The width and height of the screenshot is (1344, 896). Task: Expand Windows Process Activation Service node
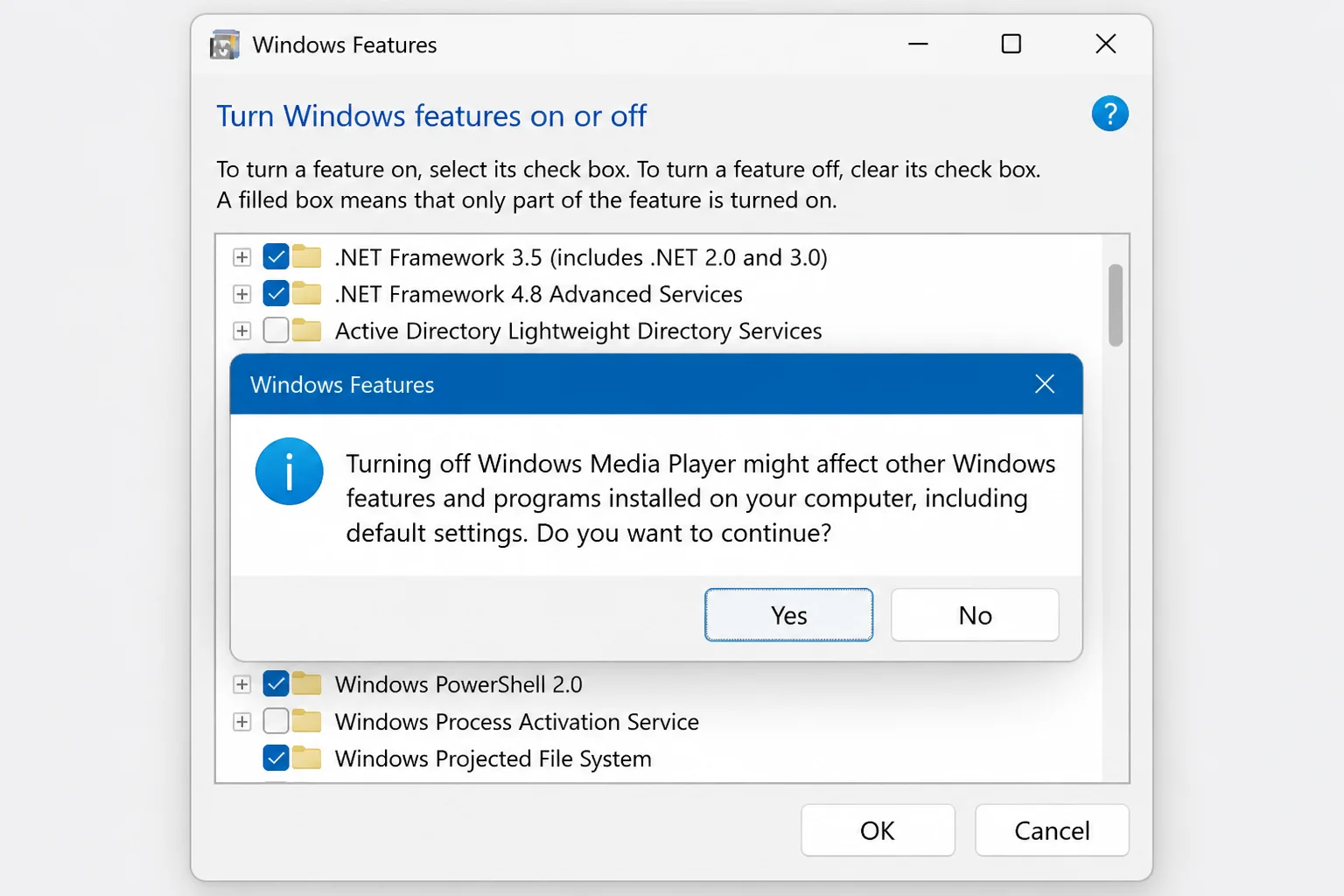242,721
